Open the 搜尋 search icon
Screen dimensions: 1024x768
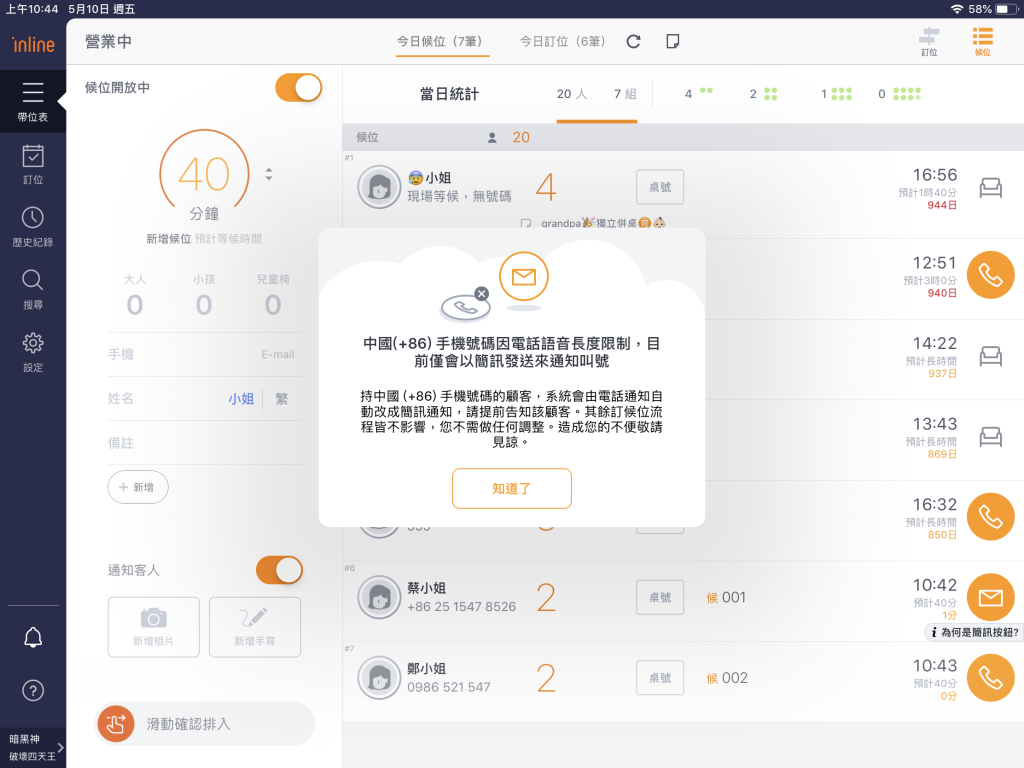point(32,281)
